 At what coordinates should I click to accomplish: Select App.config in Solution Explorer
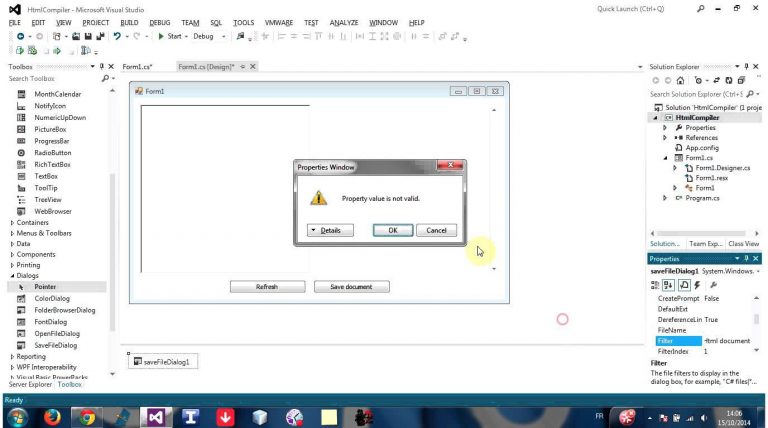click(x=702, y=147)
